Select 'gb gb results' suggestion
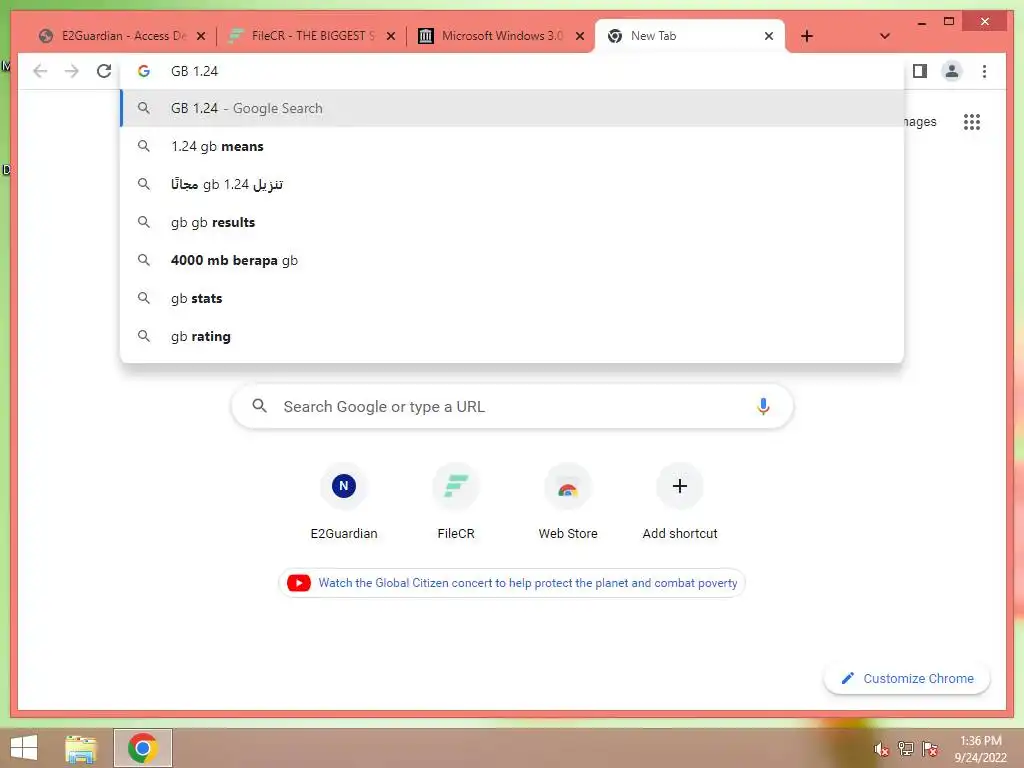Image resolution: width=1024 pixels, height=768 pixels. point(512,222)
